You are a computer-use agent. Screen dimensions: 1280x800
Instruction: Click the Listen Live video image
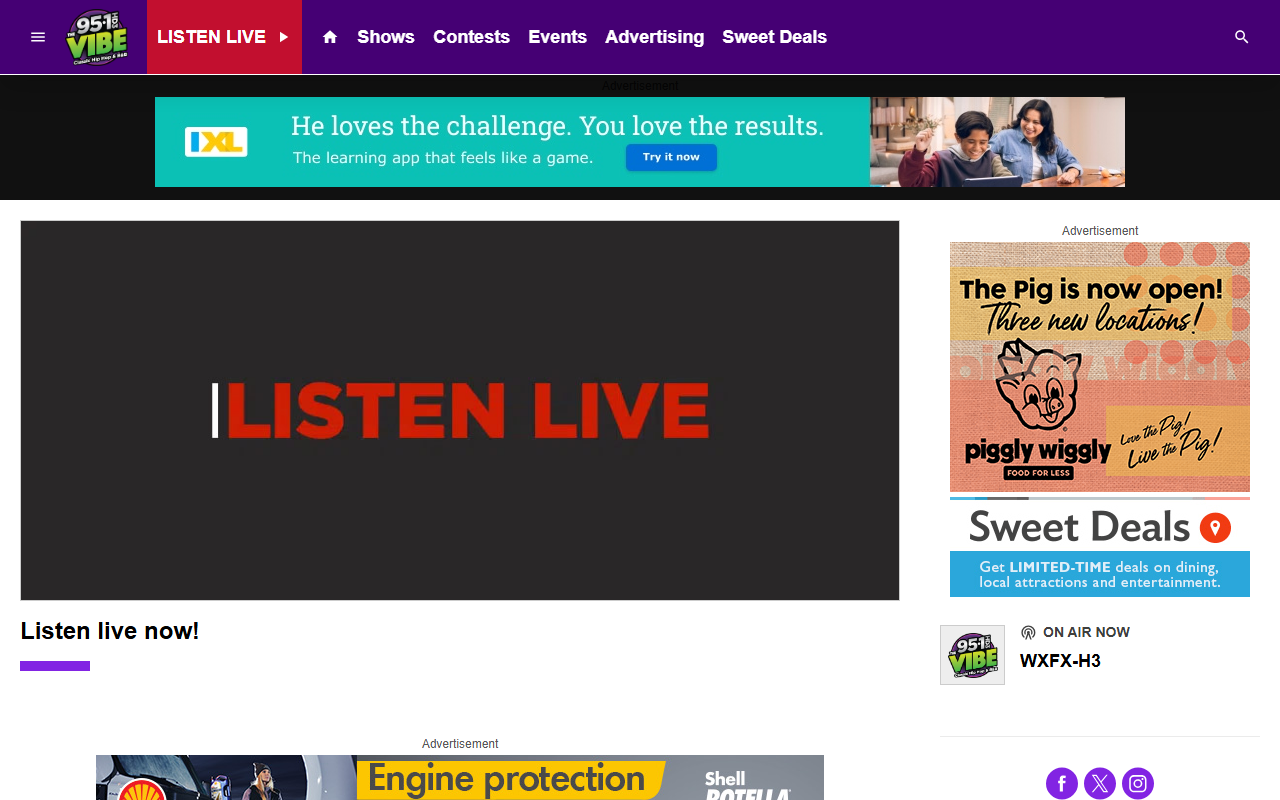(x=460, y=410)
